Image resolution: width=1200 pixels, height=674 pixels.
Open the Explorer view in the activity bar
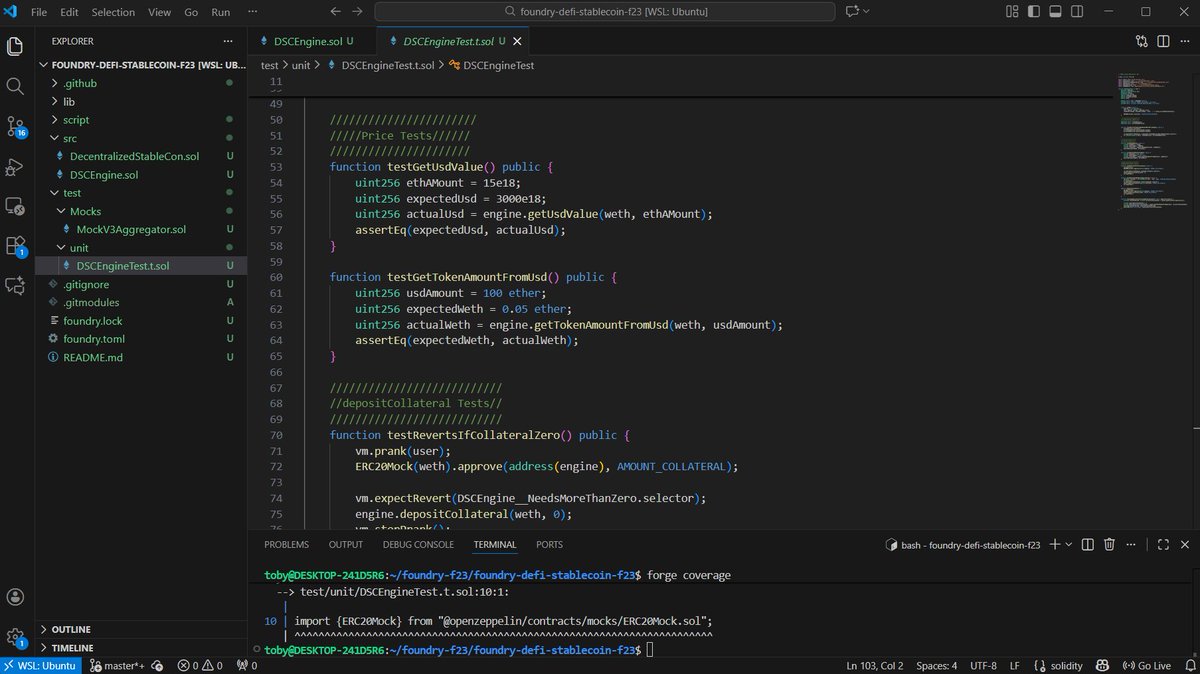[x=15, y=46]
